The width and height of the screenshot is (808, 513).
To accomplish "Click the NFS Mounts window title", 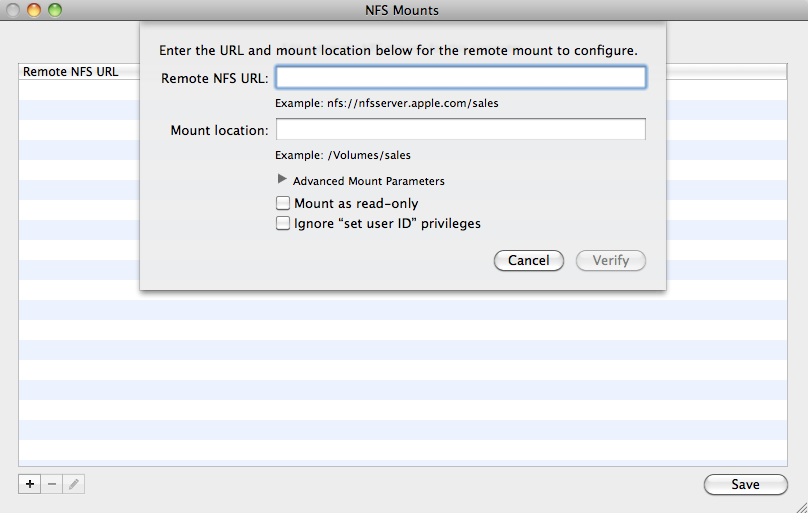I will [x=403, y=10].
